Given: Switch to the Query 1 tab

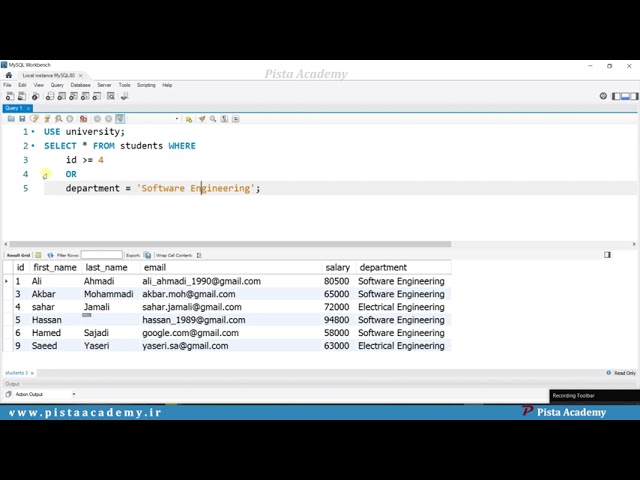Looking at the screenshot, I should 13,108.
